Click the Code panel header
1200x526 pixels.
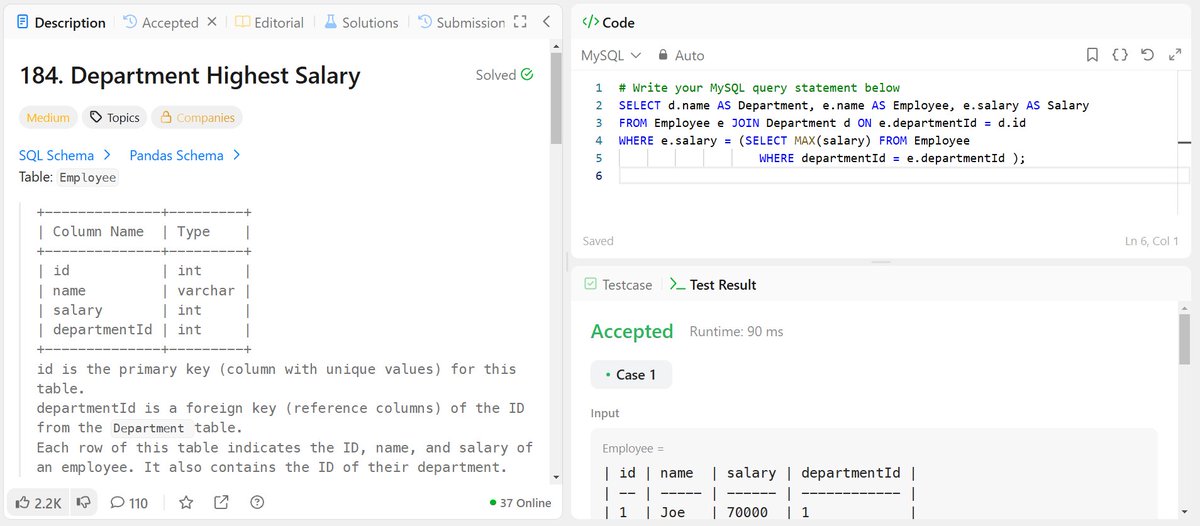point(608,22)
